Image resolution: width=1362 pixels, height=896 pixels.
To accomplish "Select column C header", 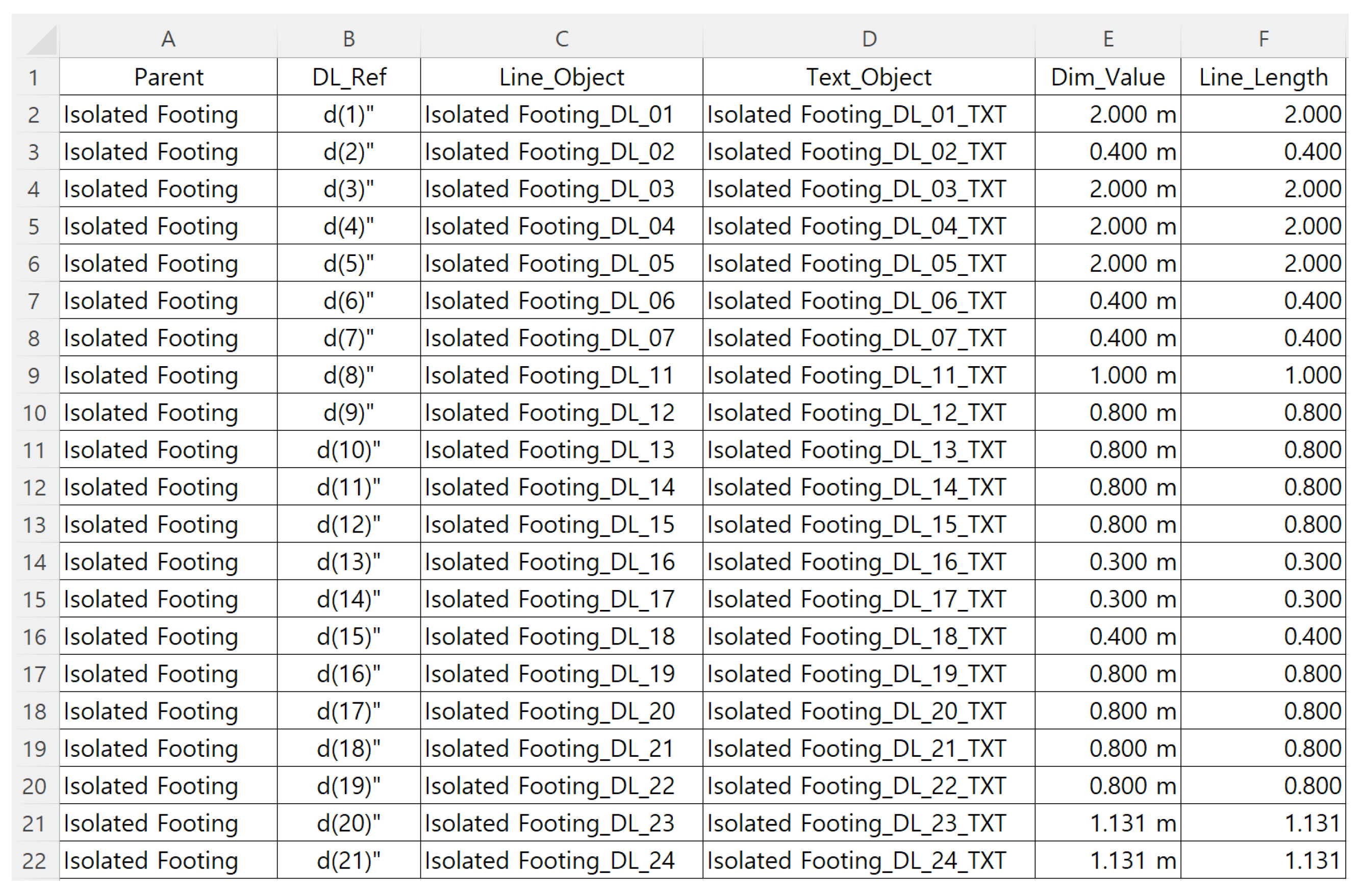I will (x=562, y=39).
